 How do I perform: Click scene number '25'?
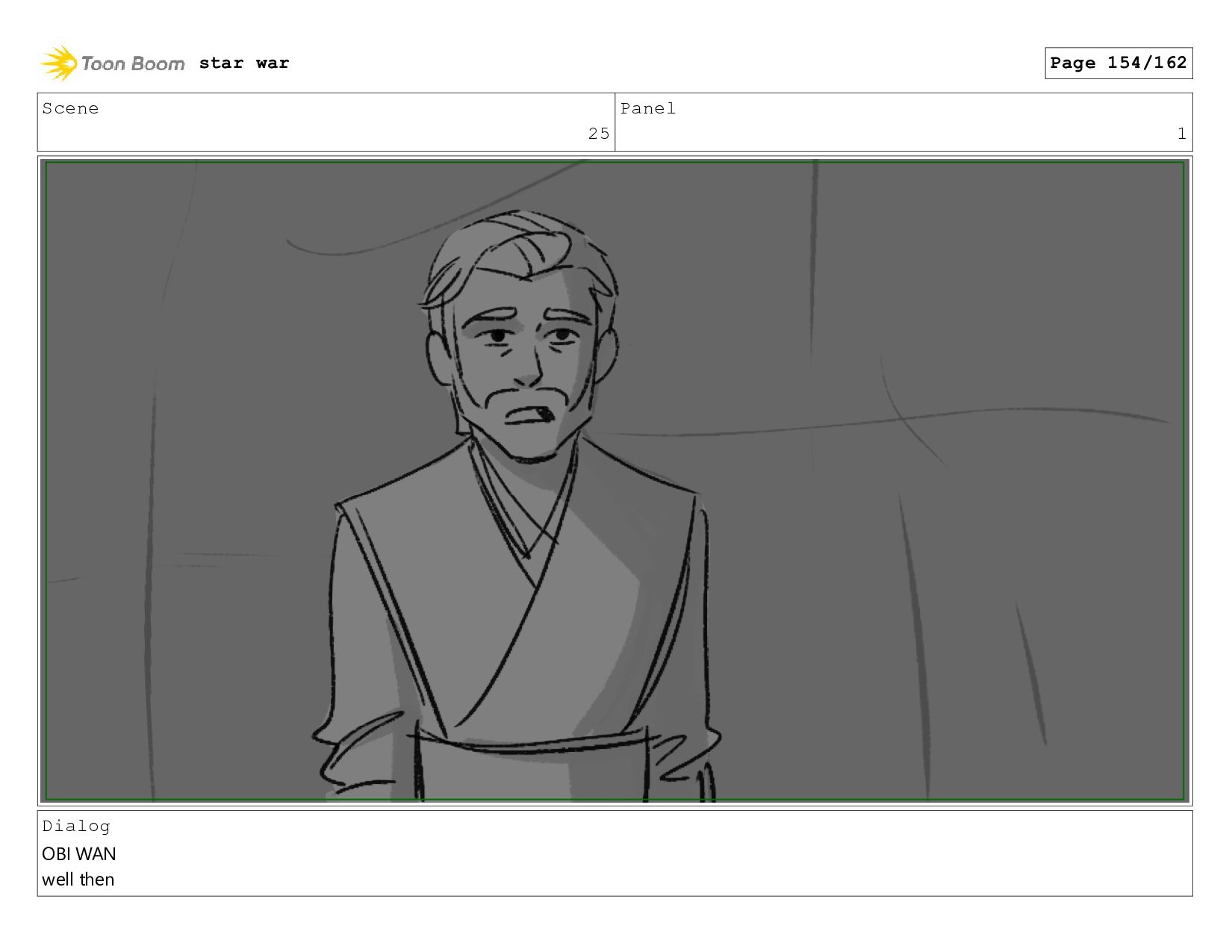point(599,134)
